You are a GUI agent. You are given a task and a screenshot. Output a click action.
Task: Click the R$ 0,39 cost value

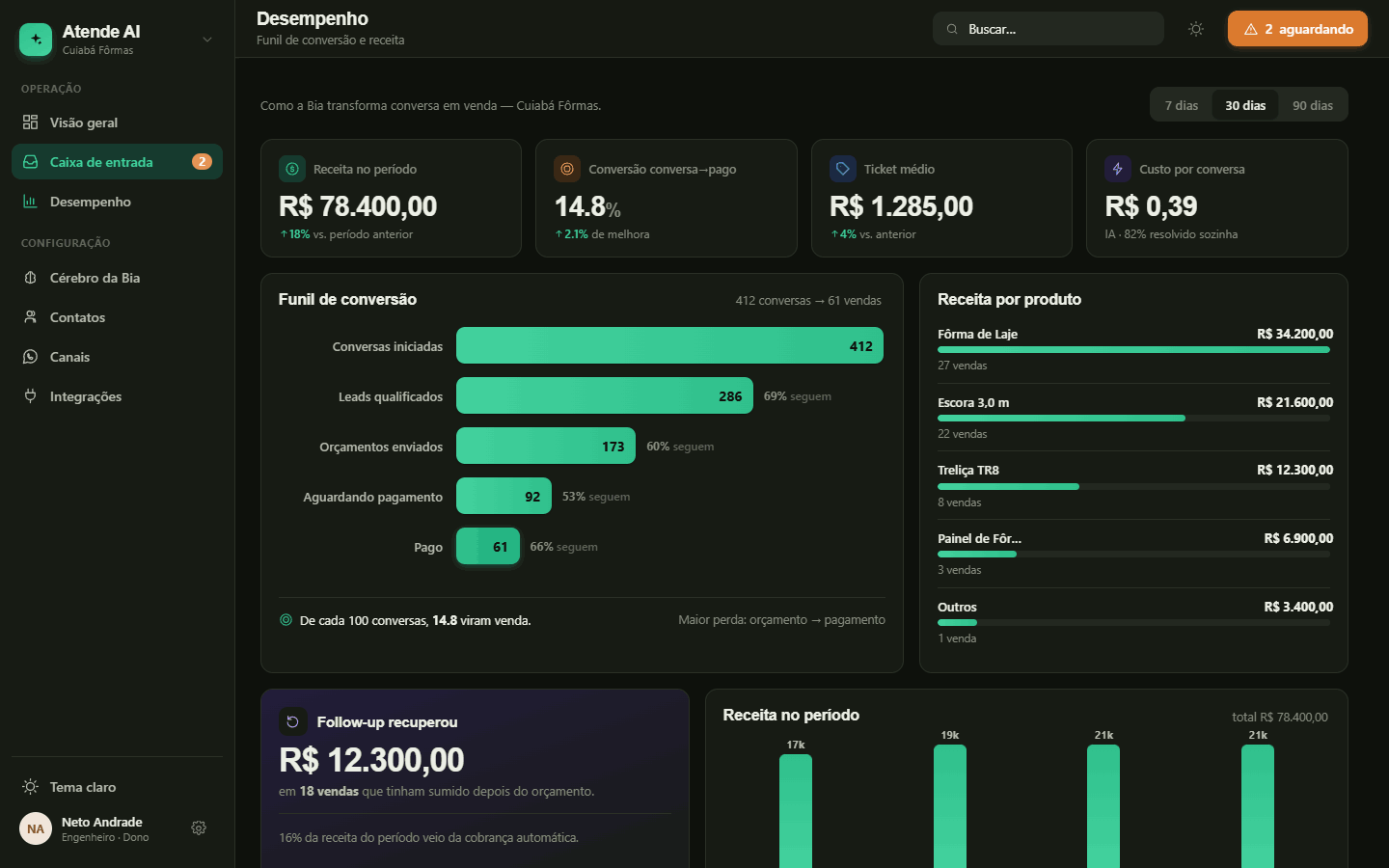pos(1151,206)
